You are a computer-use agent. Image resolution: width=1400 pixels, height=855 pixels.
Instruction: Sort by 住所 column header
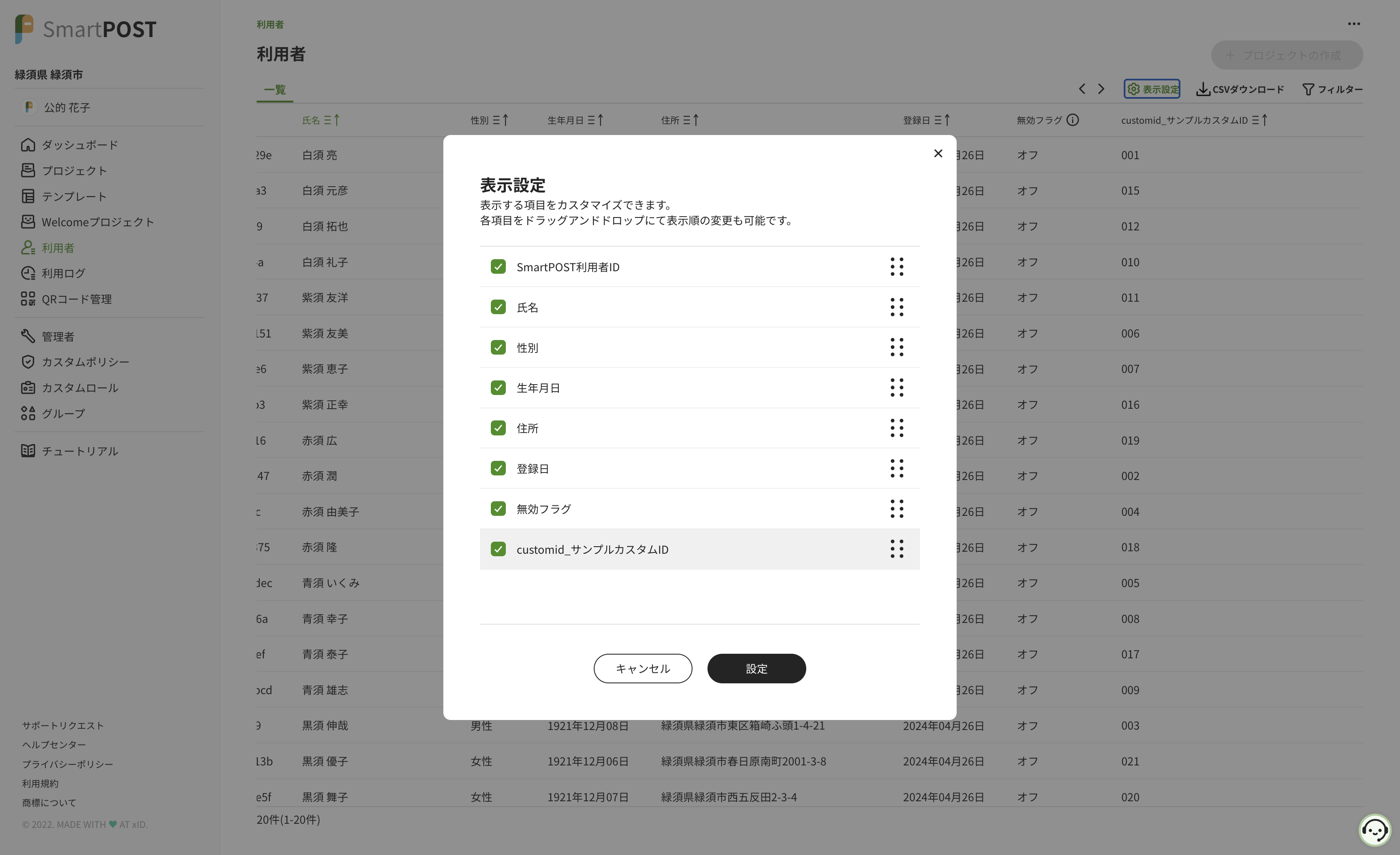tap(680, 120)
